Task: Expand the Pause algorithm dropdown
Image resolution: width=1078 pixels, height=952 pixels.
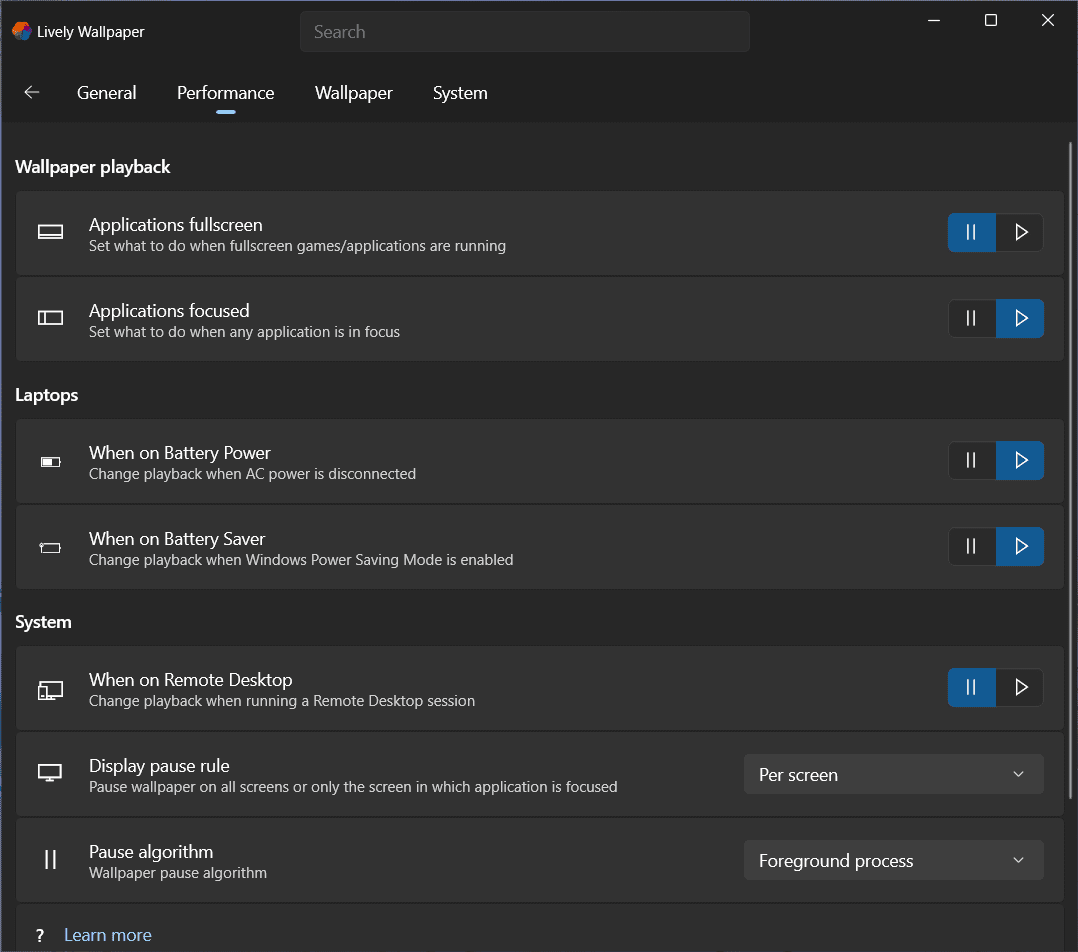Action: tap(893, 861)
